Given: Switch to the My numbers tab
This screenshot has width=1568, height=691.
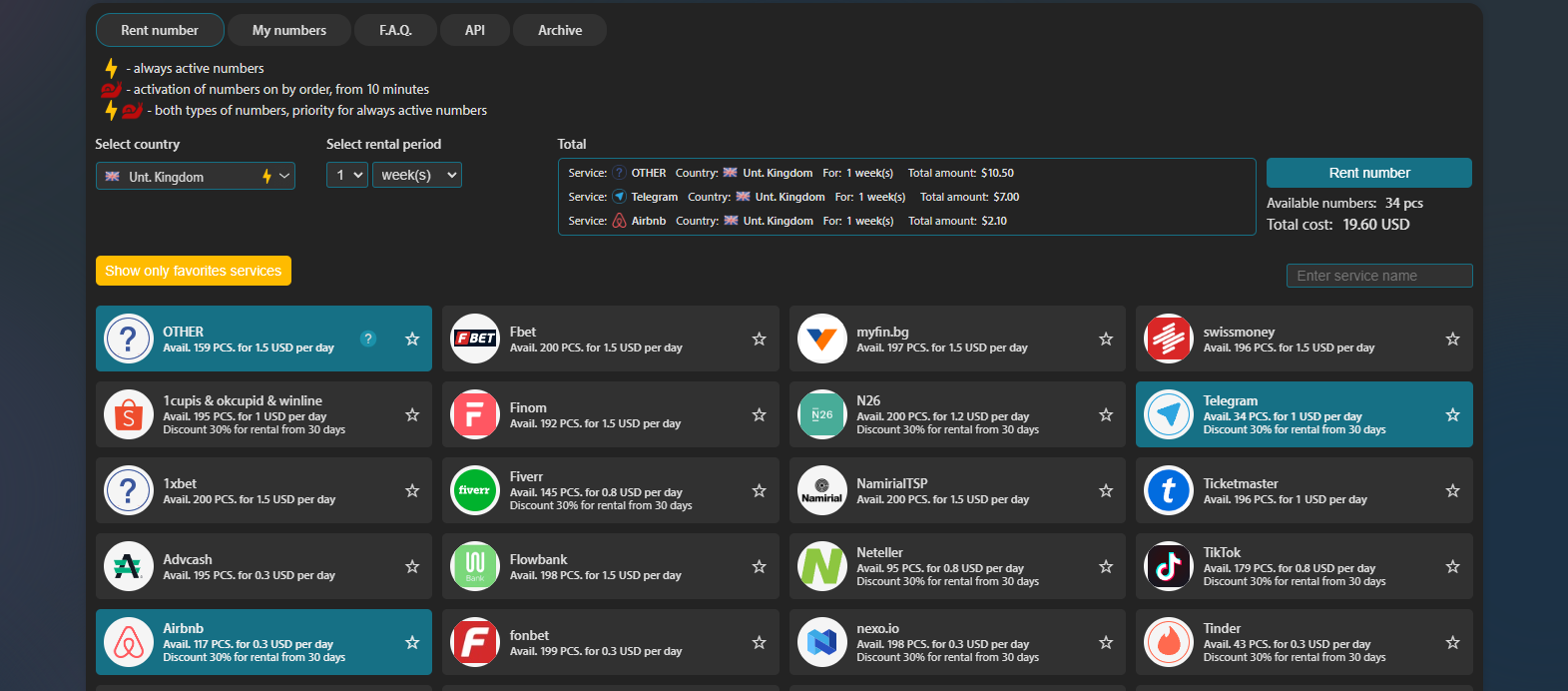Looking at the screenshot, I should [289, 30].
